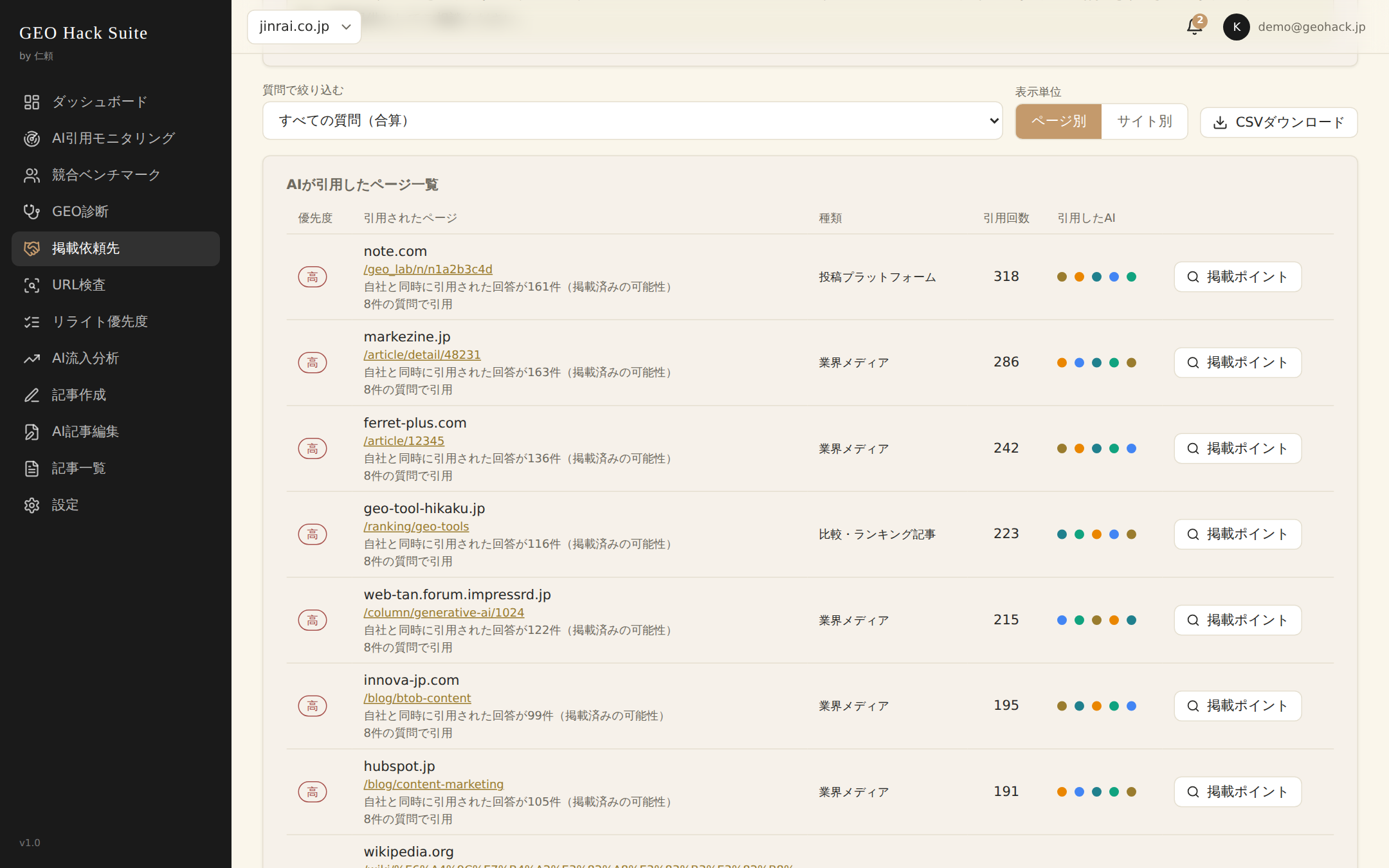Open the /article/12345 link
Image resolution: width=1389 pixels, height=868 pixels.
404,441
